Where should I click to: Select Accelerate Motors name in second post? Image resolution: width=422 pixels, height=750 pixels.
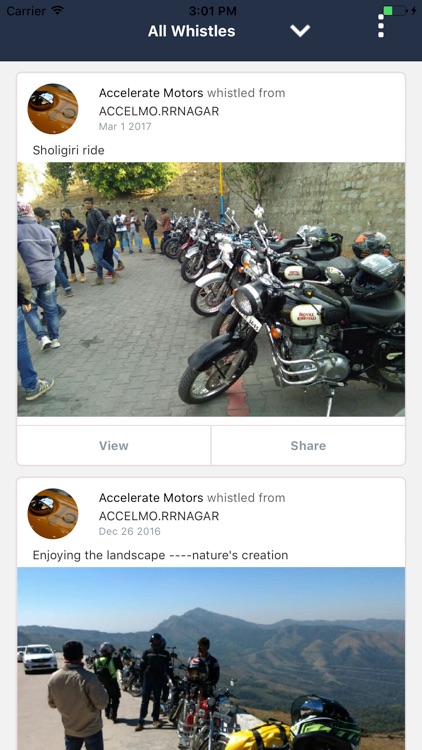click(x=151, y=497)
